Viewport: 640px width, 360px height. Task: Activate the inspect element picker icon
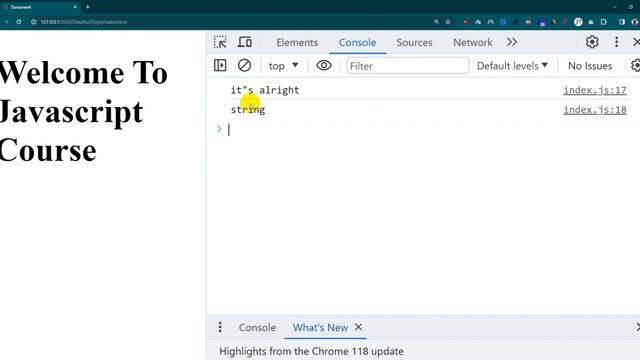[220, 42]
